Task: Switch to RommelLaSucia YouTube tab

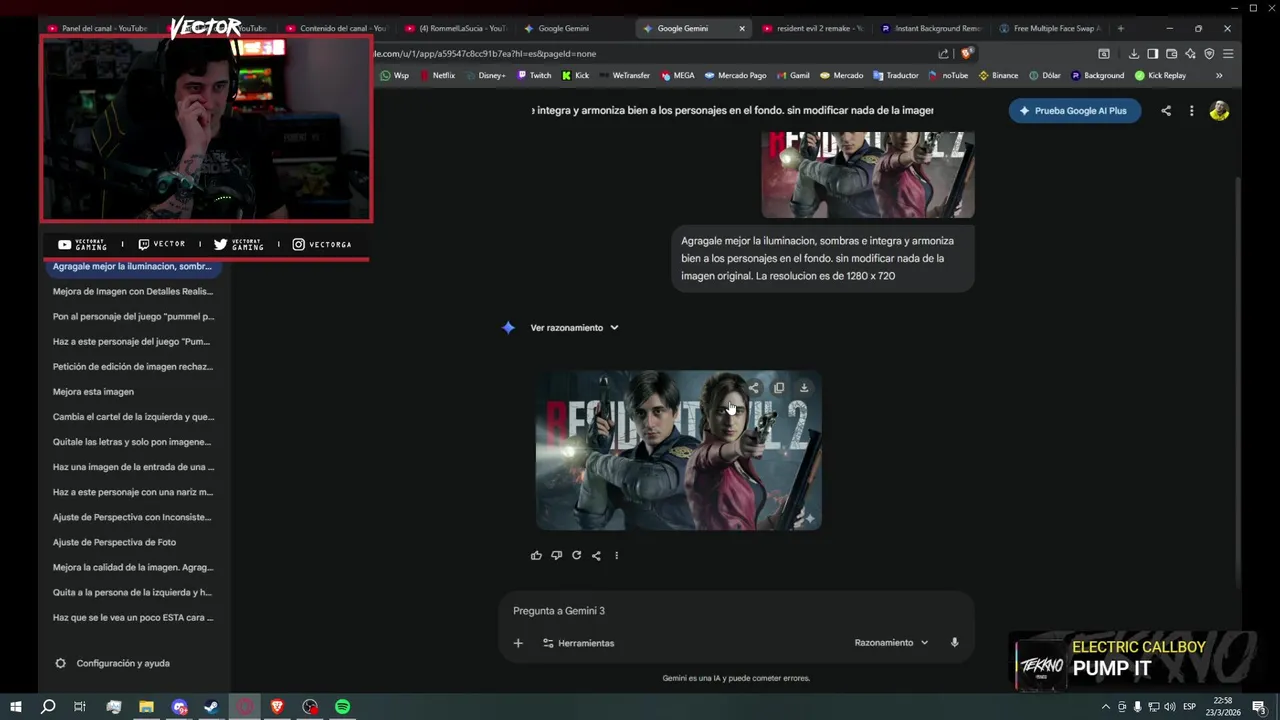Action: 455,28
